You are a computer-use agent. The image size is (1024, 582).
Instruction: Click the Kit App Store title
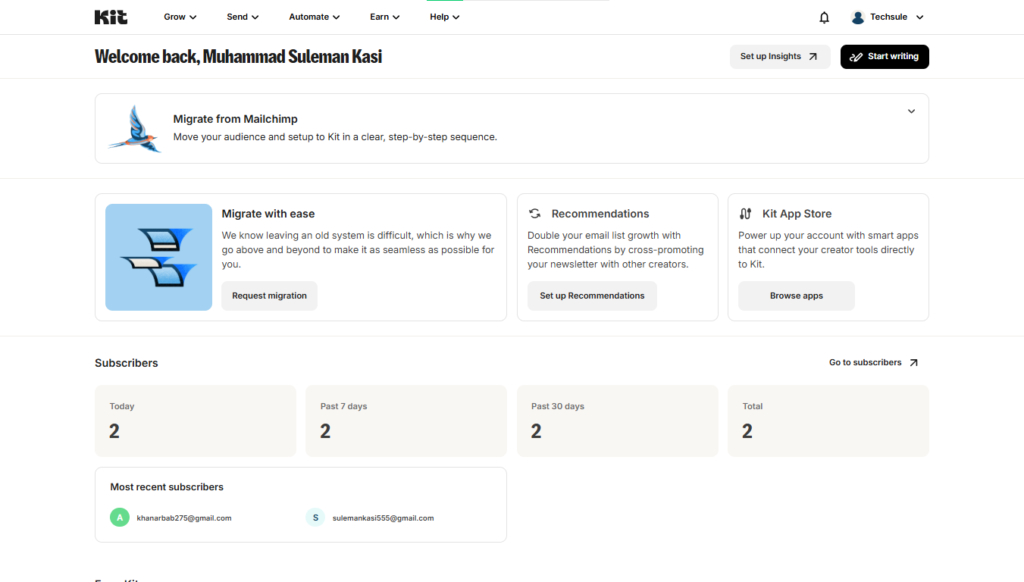point(797,214)
